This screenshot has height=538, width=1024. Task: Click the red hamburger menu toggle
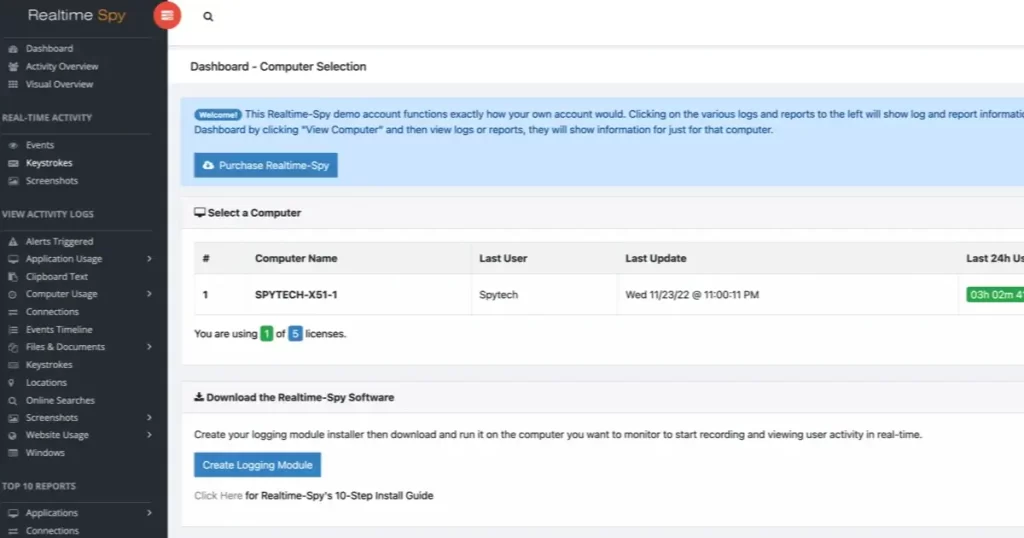click(167, 16)
